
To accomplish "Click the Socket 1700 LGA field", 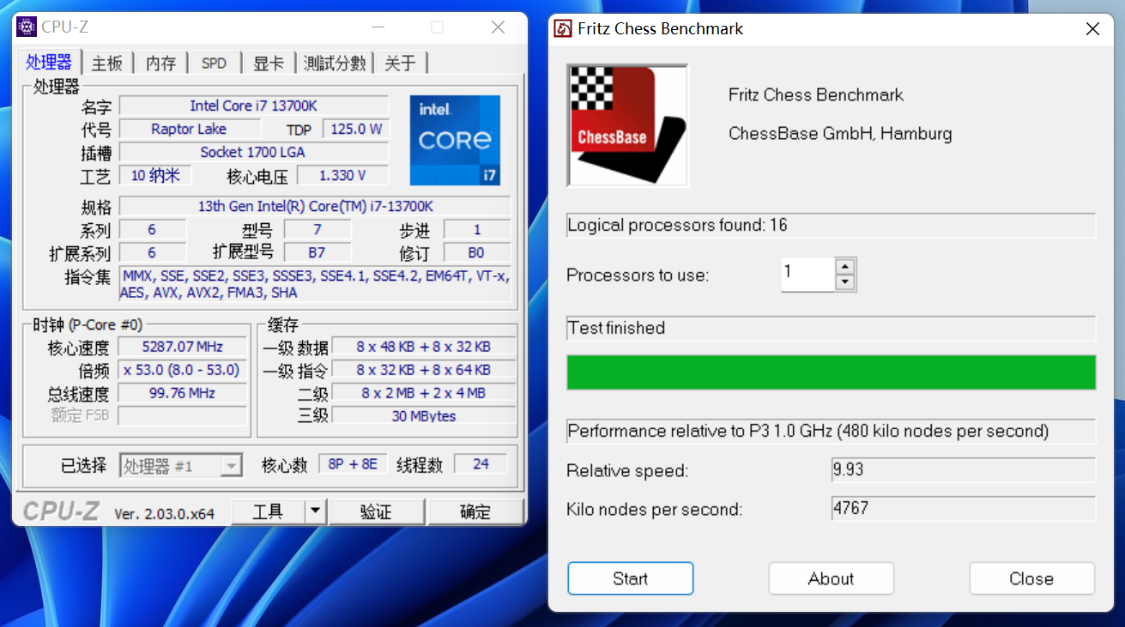I will click(x=253, y=152).
